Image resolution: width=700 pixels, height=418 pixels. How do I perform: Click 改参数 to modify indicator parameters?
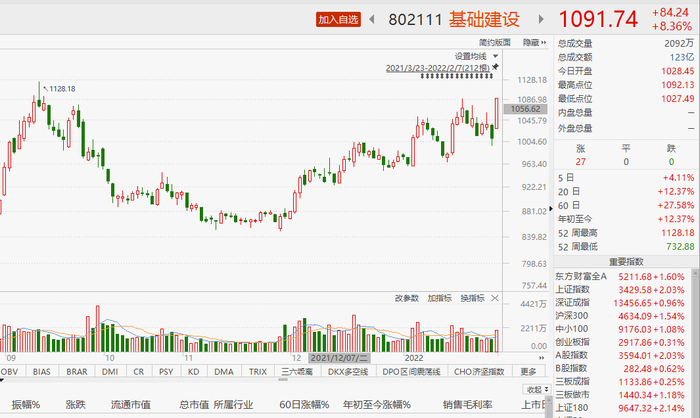point(407,298)
